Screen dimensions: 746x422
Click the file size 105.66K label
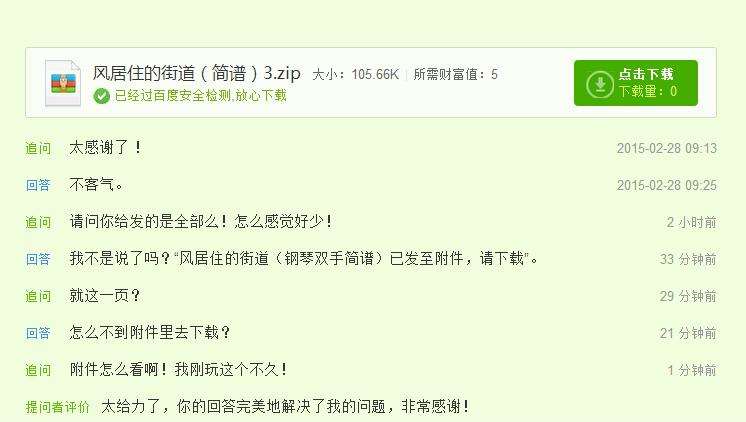tap(355, 74)
